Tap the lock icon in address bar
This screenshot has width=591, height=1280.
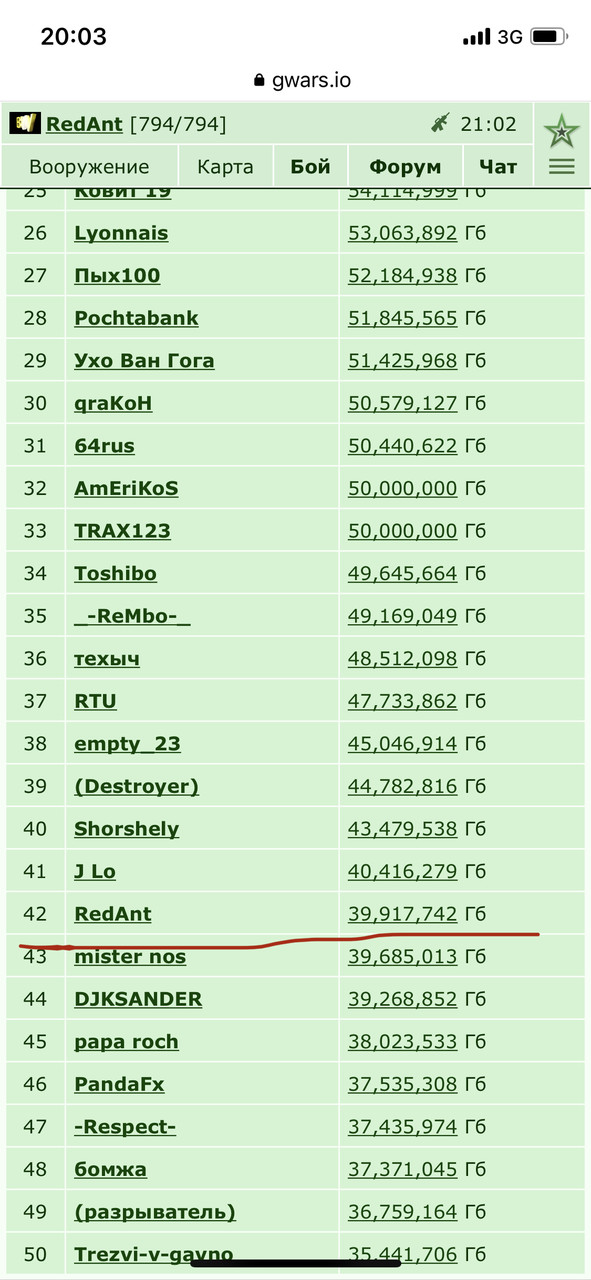[260, 81]
